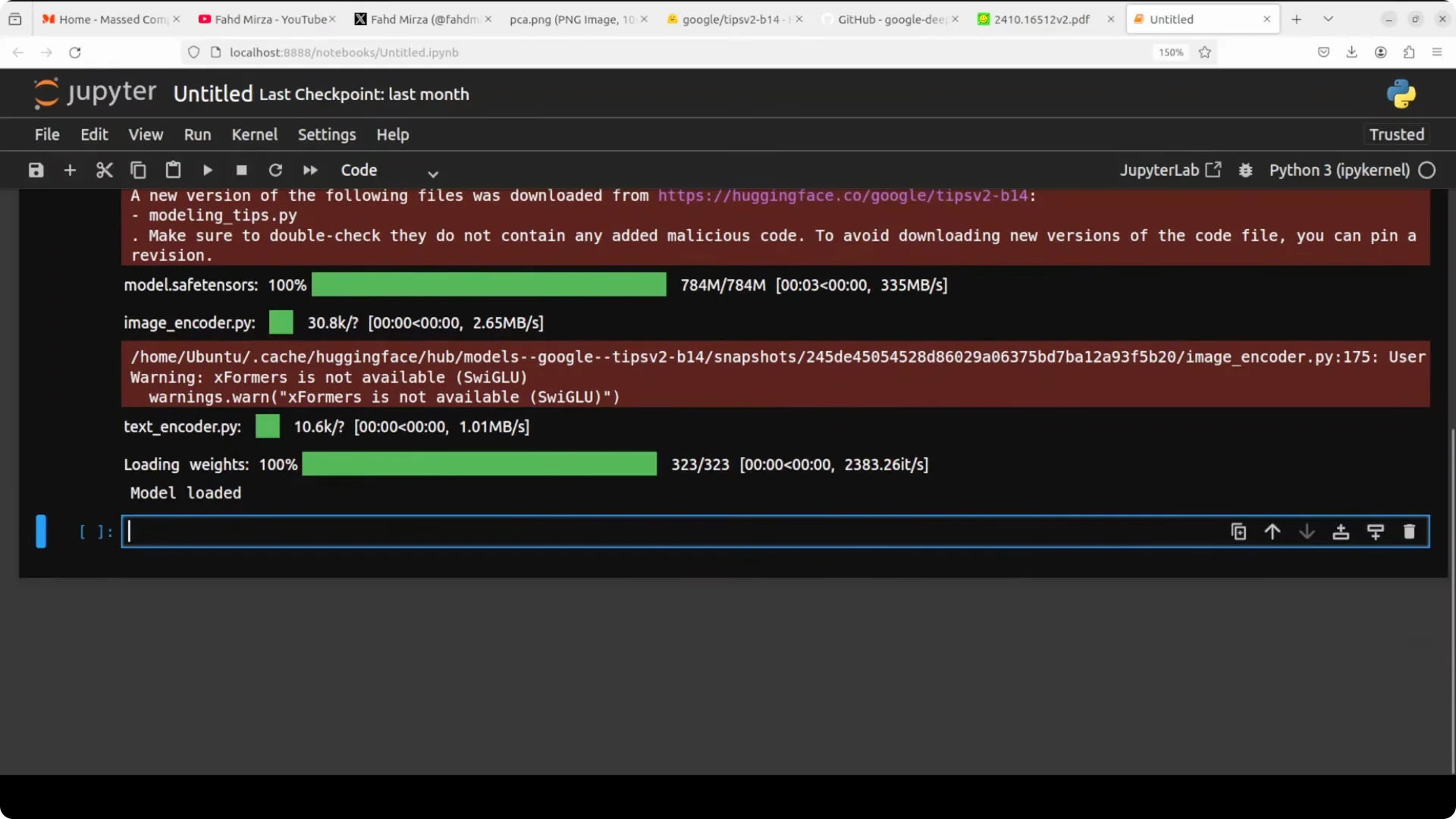Restart the kernel with the circular arrow icon
The height and width of the screenshot is (819, 1456).
[x=275, y=170]
